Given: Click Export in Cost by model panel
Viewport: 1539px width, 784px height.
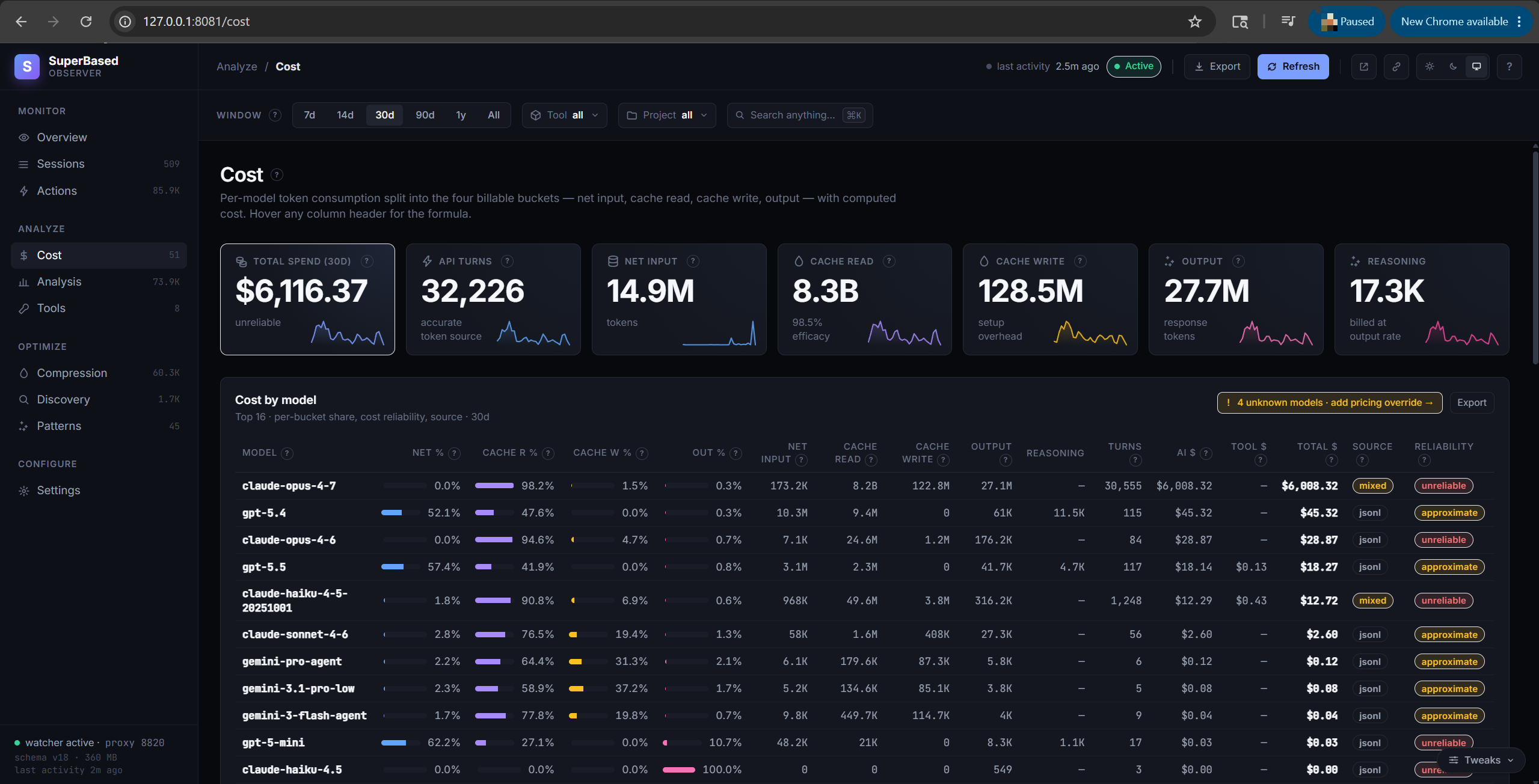Looking at the screenshot, I should click(x=1472, y=403).
